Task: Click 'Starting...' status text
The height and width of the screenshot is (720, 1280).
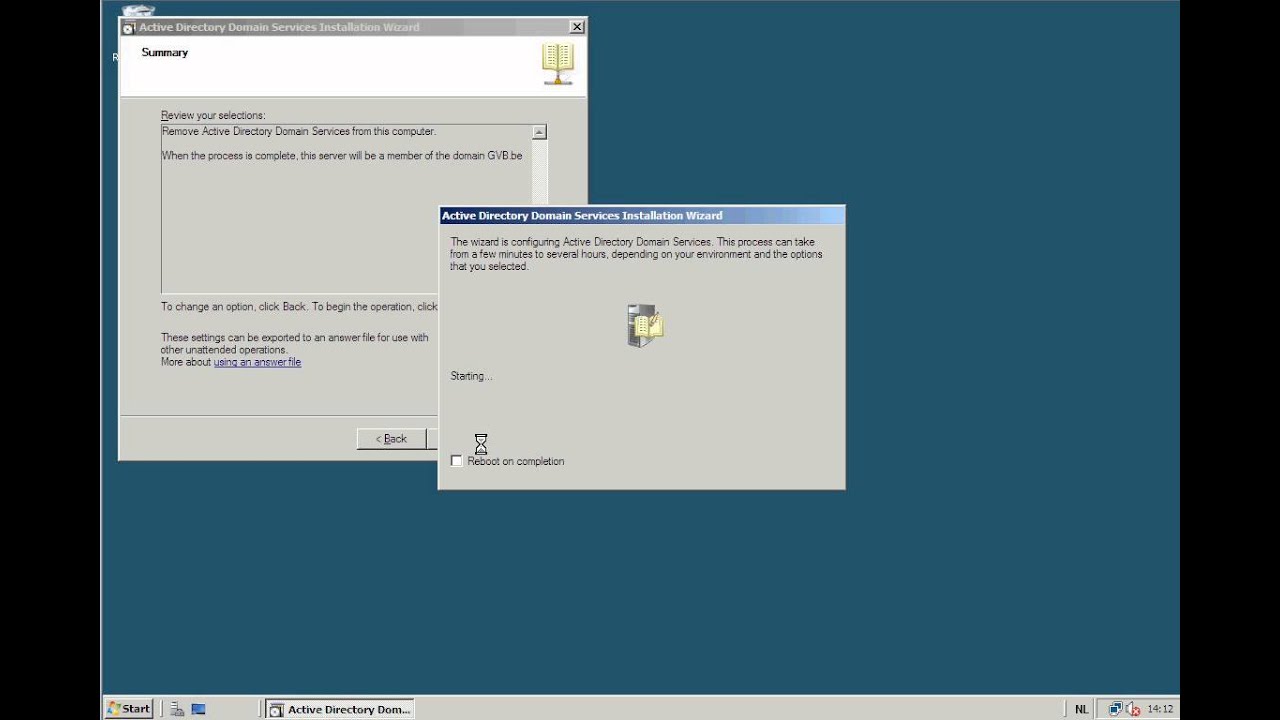Action: coord(472,376)
